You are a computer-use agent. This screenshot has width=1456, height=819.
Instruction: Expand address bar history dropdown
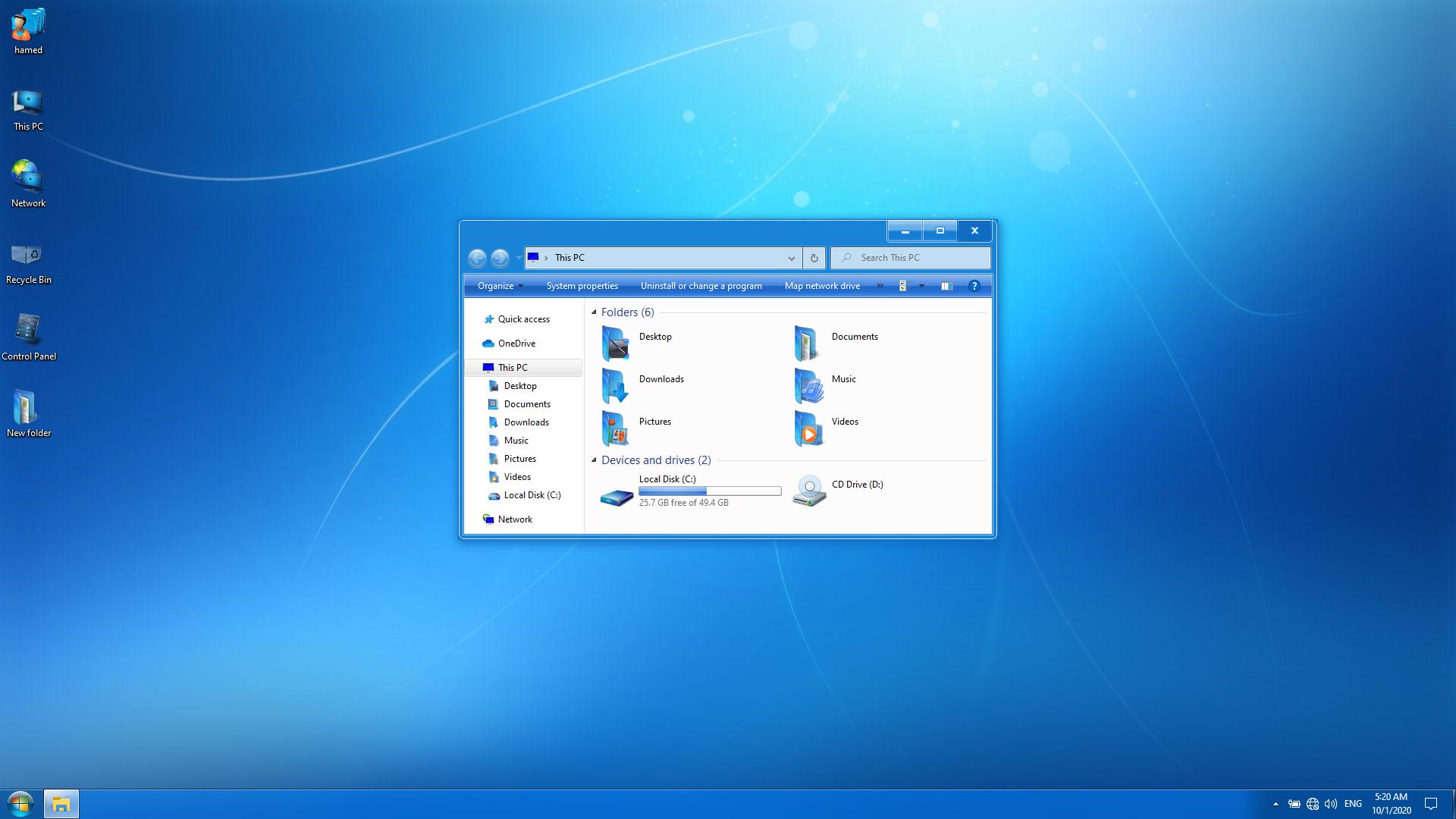791,258
